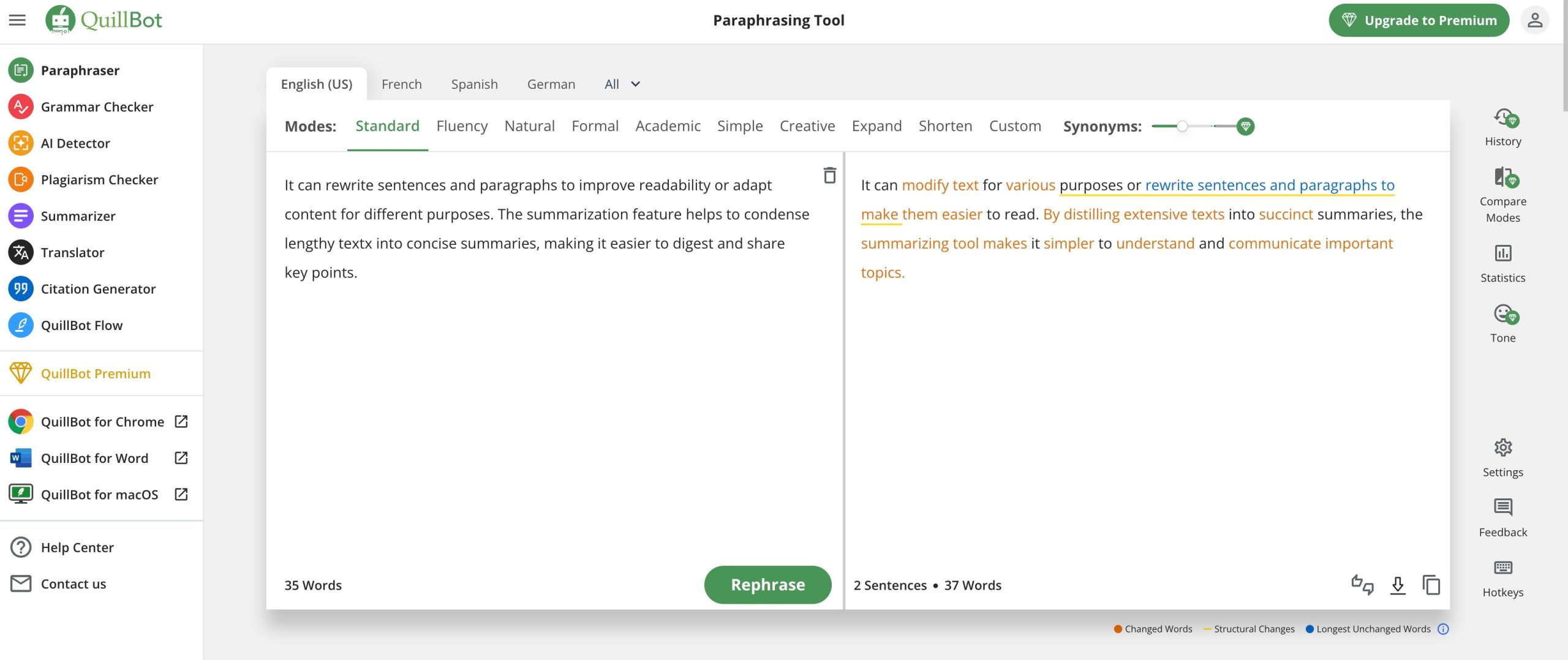Select Shorten mode
Image resolution: width=1568 pixels, height=660 pixels.
tap(946, 126)
